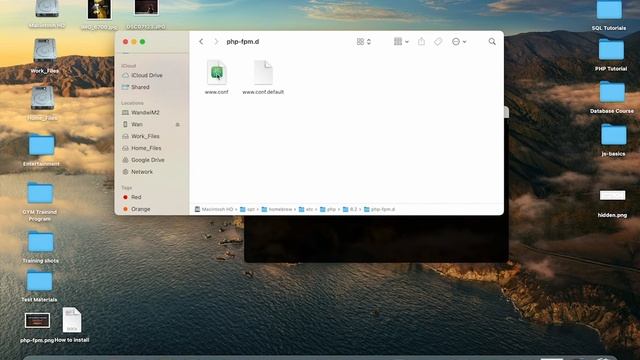Eject the Wan device
Viewport: 640px width, 360px height.
pyautogui.click(x=178, y=124)
